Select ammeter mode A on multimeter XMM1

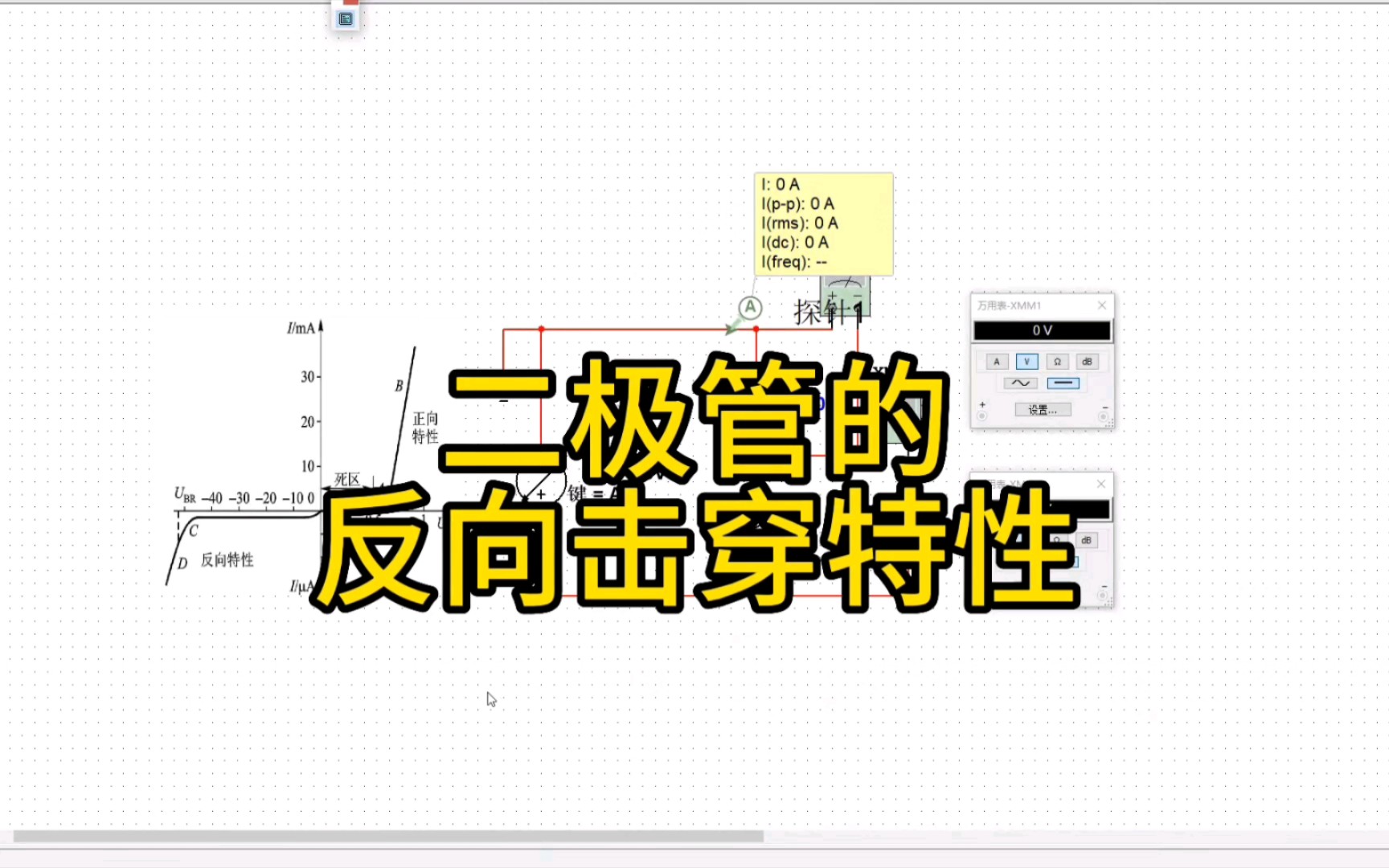[x=997, y=362]
